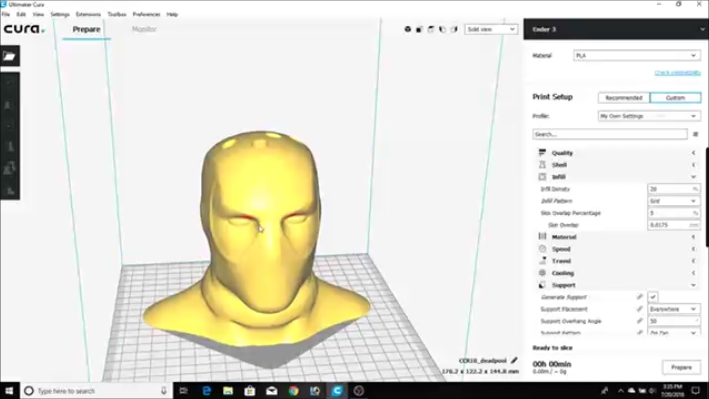Open the Settings menu

coord(60,14)
